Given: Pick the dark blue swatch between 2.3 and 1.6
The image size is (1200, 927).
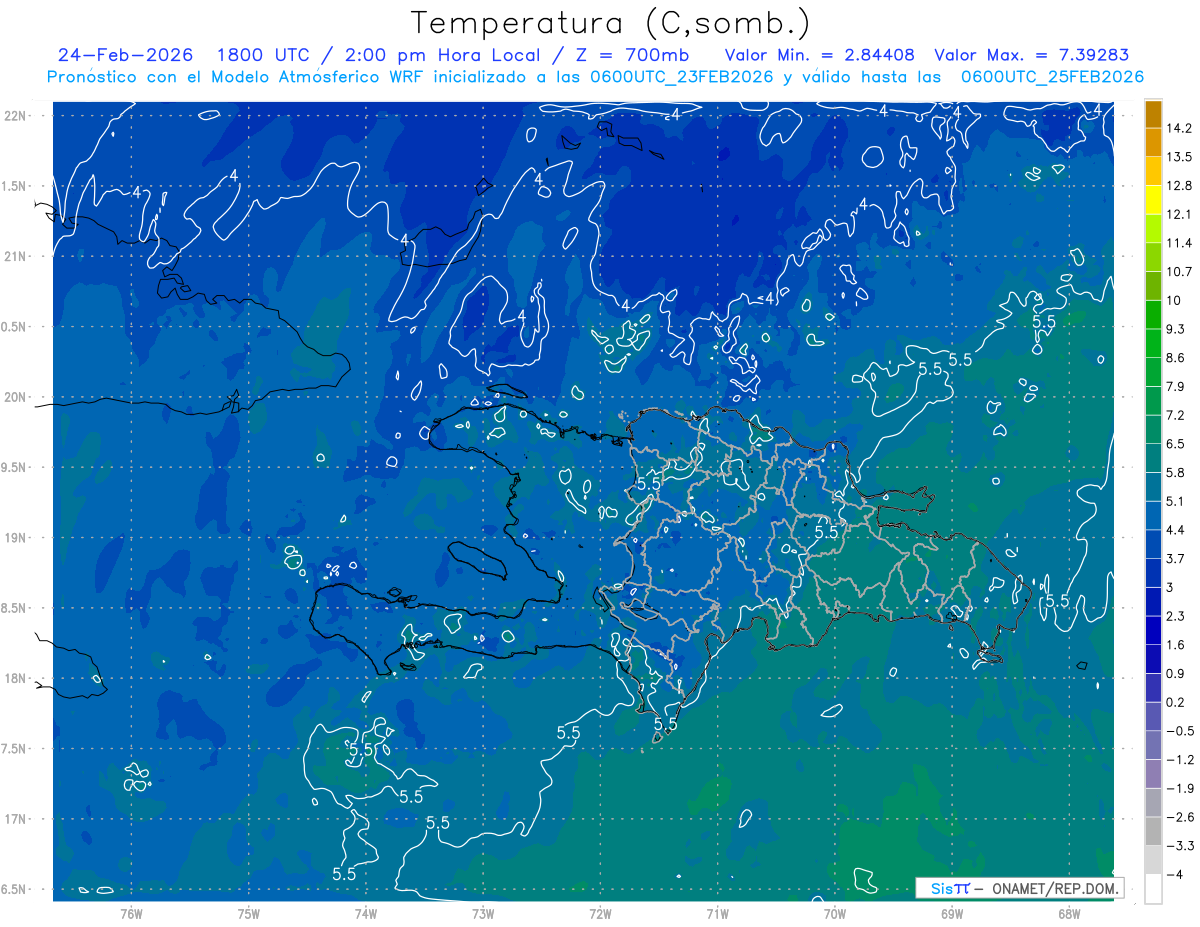Looking at the screenshot, I should click(1153, 630).
